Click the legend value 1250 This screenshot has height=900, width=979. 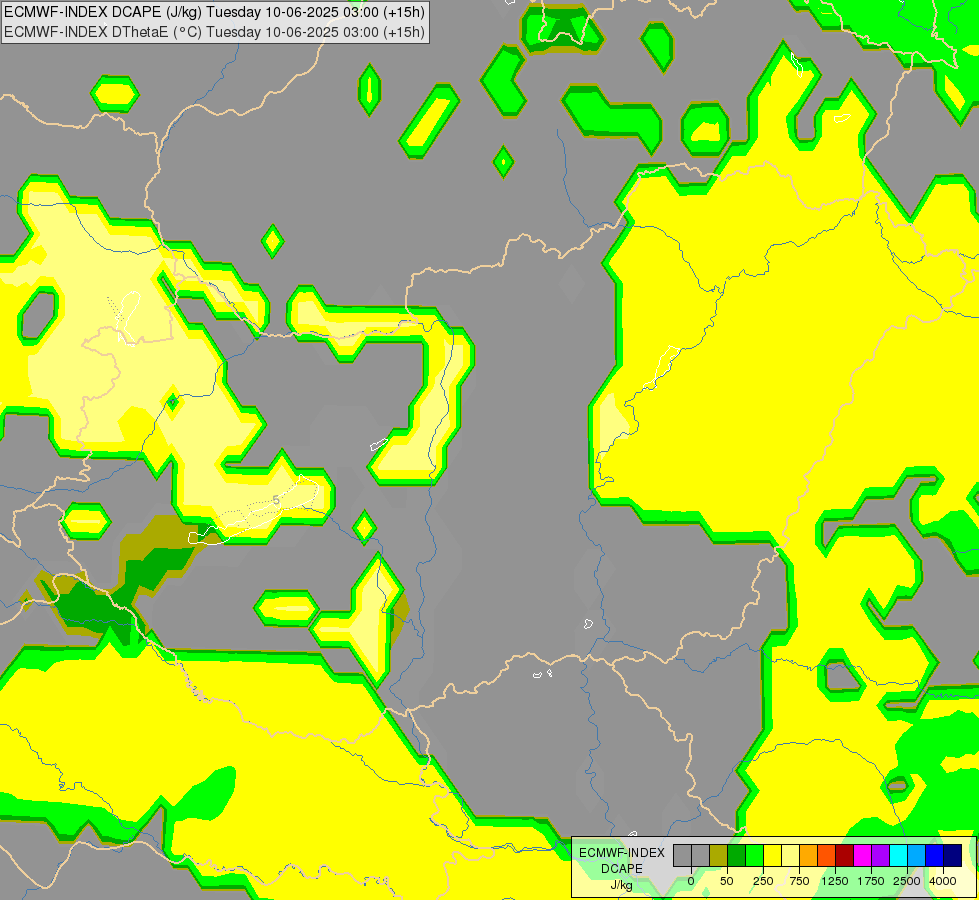(x=835, y=881)
